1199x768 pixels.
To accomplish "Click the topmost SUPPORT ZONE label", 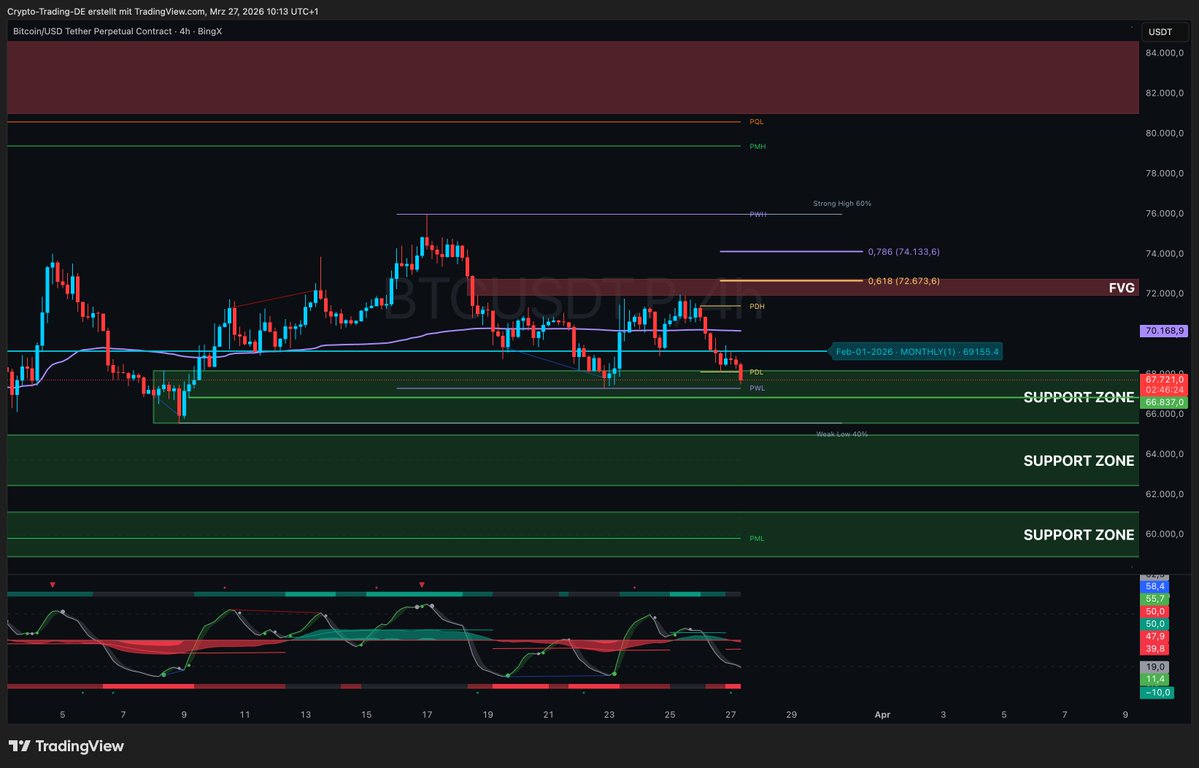I will [x=1078, y=397].
